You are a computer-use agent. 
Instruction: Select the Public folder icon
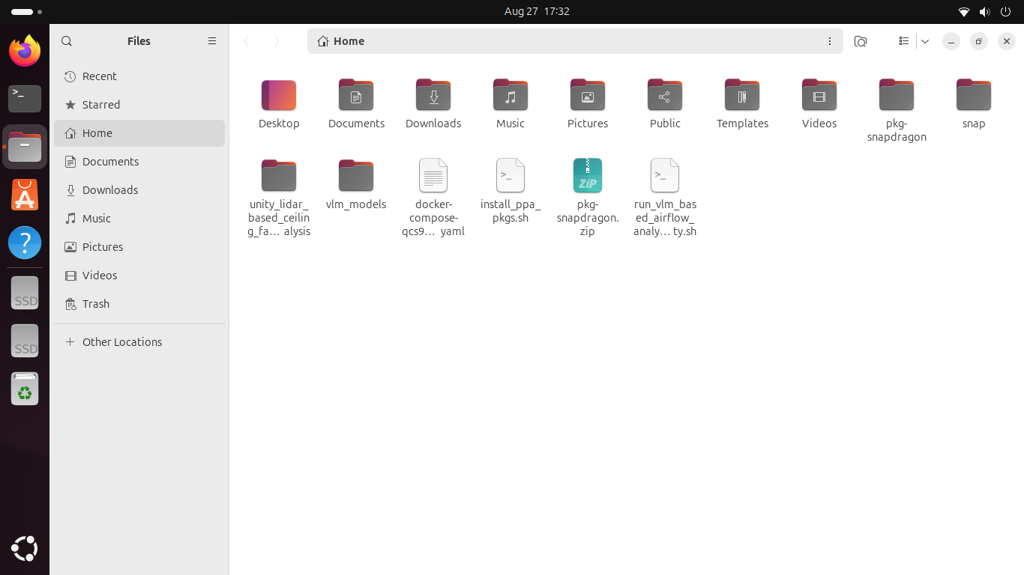665,95
